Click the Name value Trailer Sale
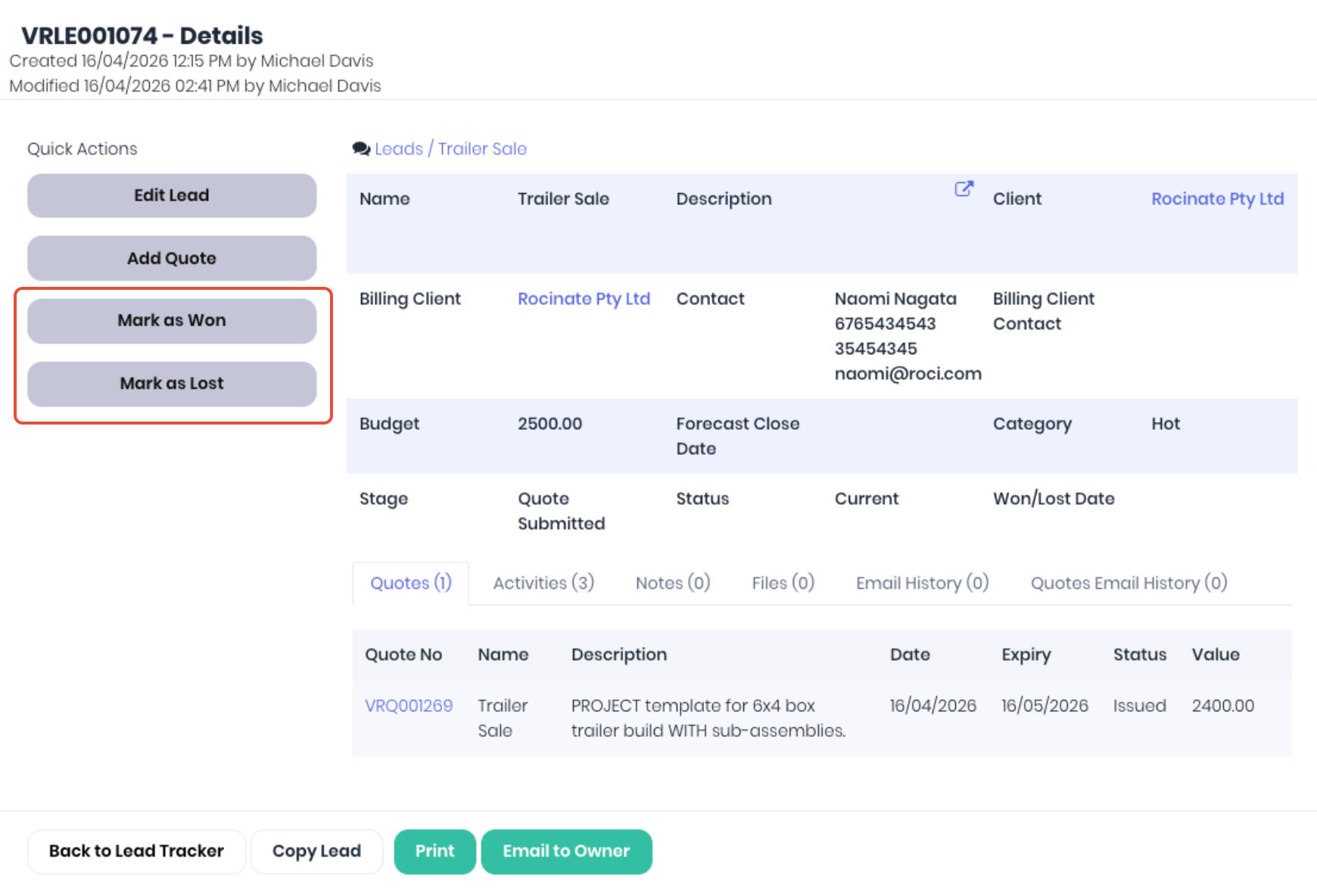 click(x=563, y=199)
